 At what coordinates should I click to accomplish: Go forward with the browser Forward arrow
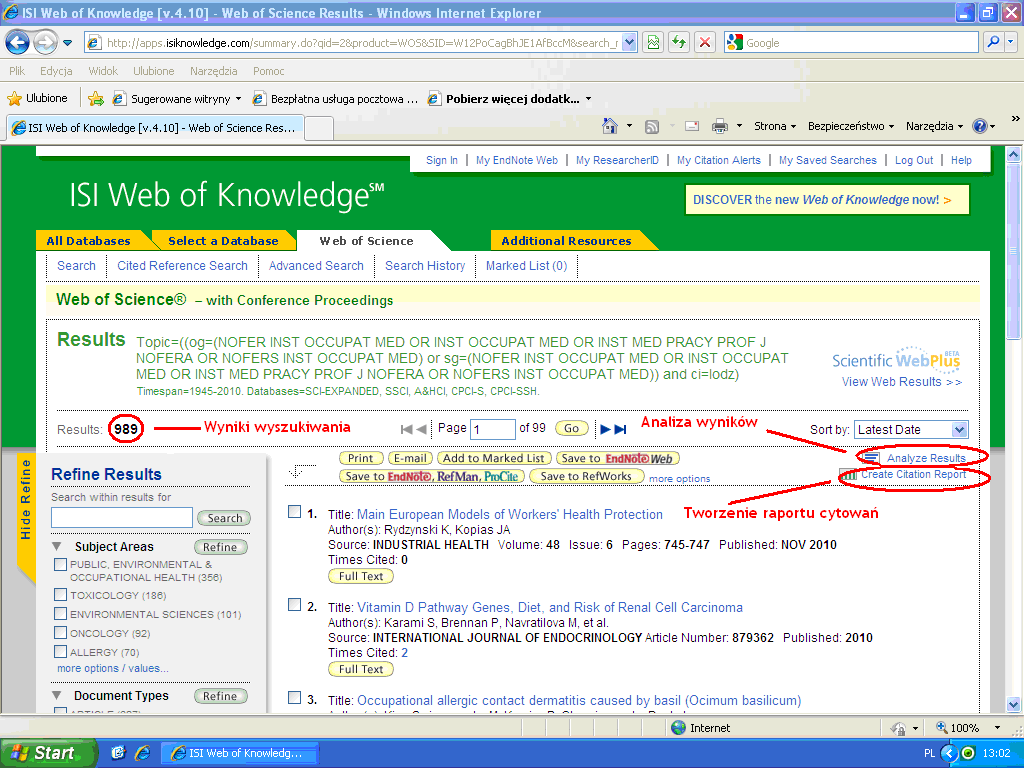pyautogui.click(x=45, y=43)
